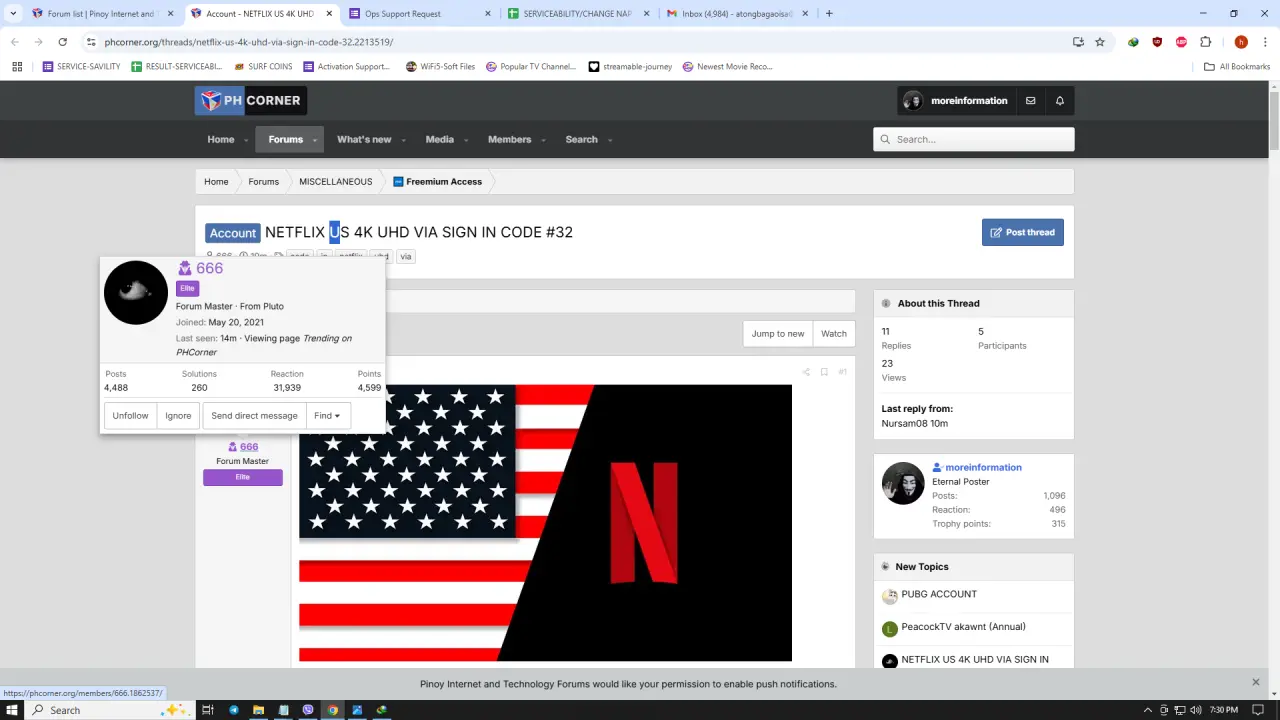
Task: Open the All Bookmarks folder
Action: coord(1237,67)
